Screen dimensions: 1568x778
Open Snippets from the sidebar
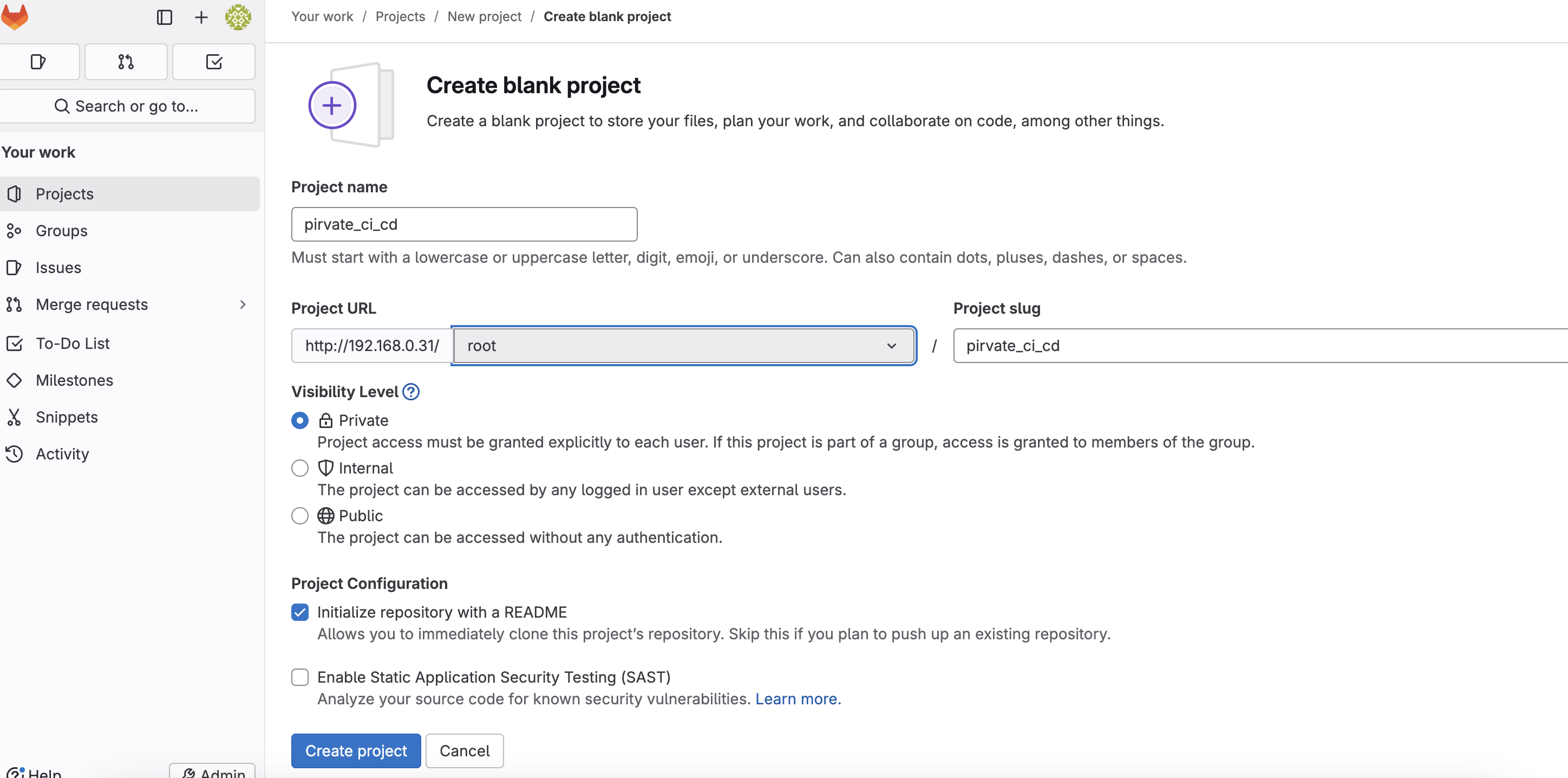67,417
